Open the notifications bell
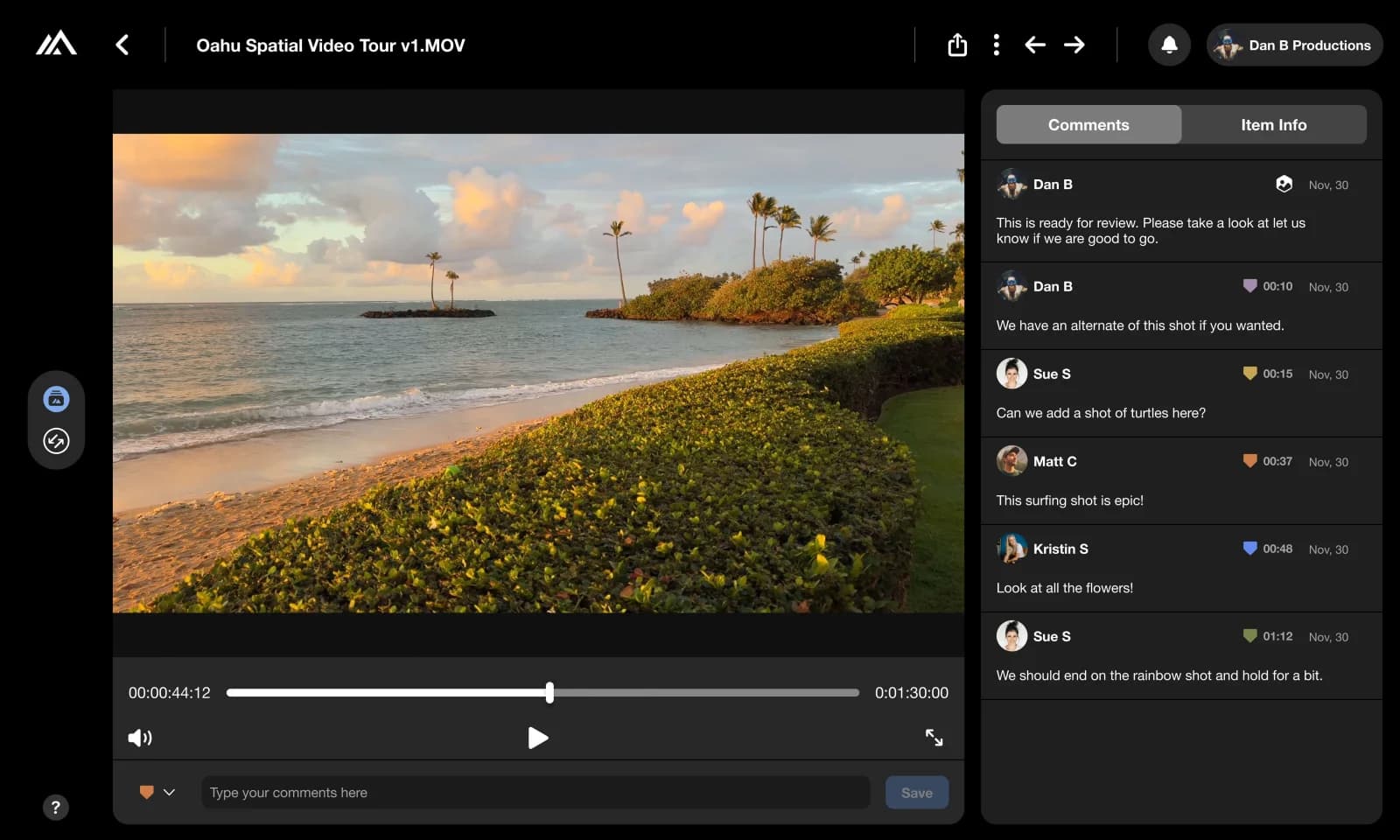Screen dimensions: 1400x840 tap(1169, 45)
